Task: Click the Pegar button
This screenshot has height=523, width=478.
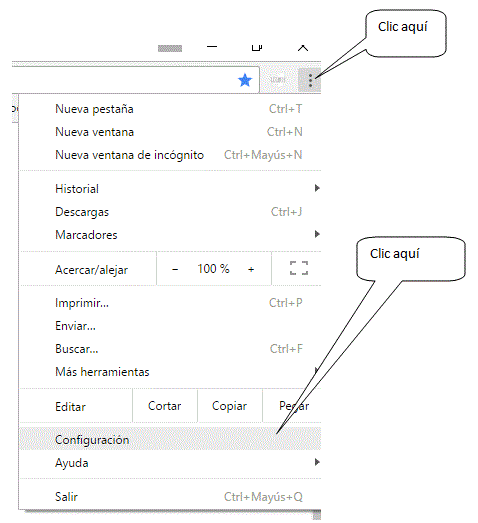Action: click(x=294, y=406)
